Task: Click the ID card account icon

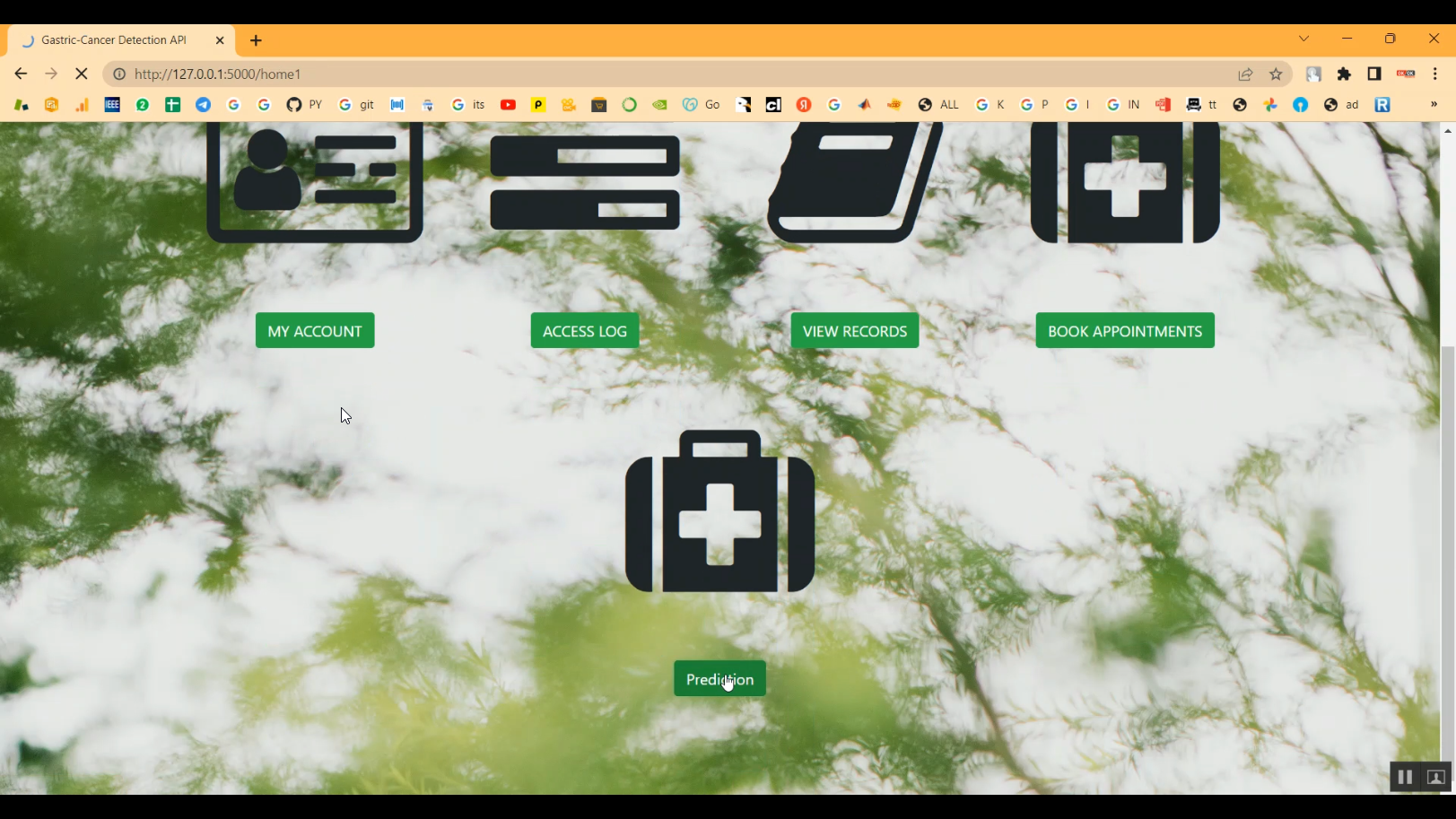Action: point(315,183)
